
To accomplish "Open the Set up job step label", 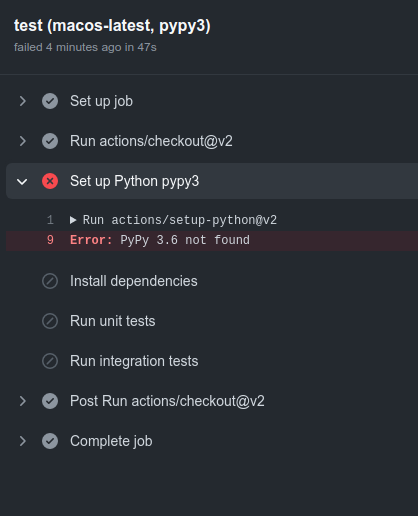I will pos(101,101).
